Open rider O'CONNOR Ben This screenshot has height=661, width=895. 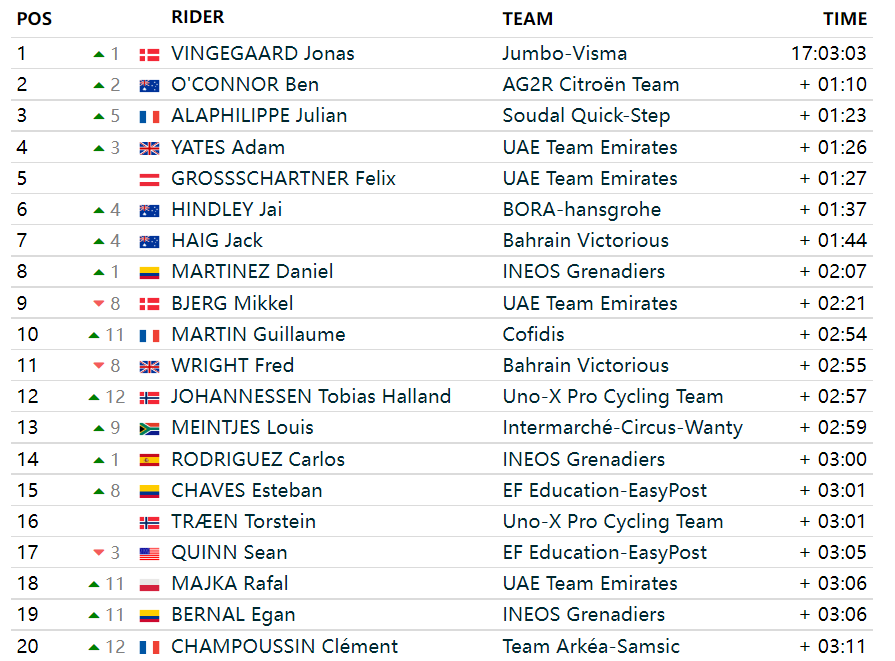(245, 84)
